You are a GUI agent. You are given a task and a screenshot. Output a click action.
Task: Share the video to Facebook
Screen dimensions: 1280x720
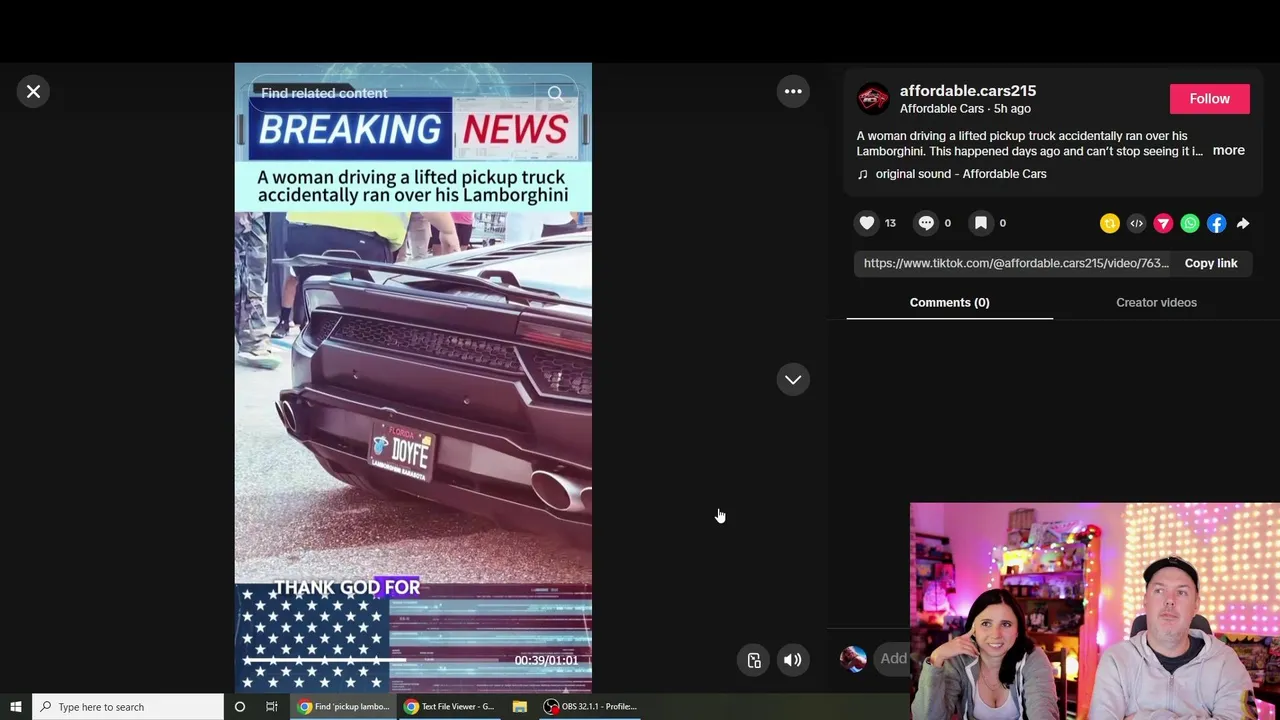[1216, 224]
